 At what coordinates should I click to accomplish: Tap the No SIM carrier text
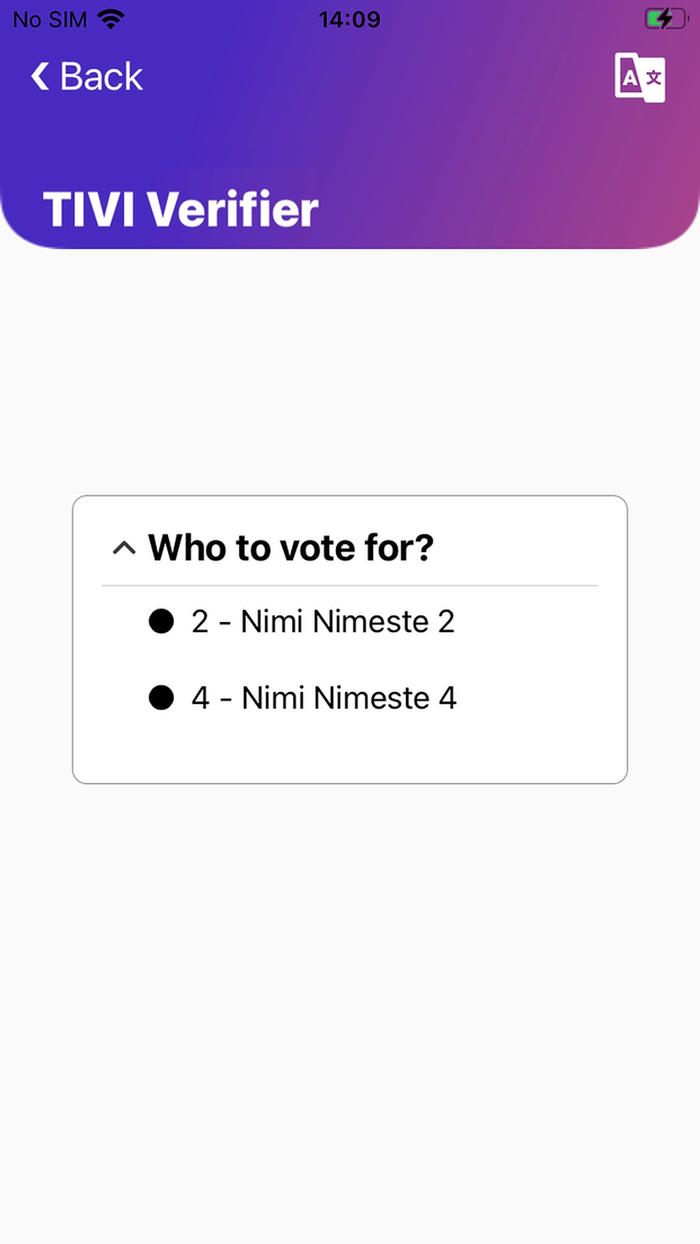click(50, 19)
